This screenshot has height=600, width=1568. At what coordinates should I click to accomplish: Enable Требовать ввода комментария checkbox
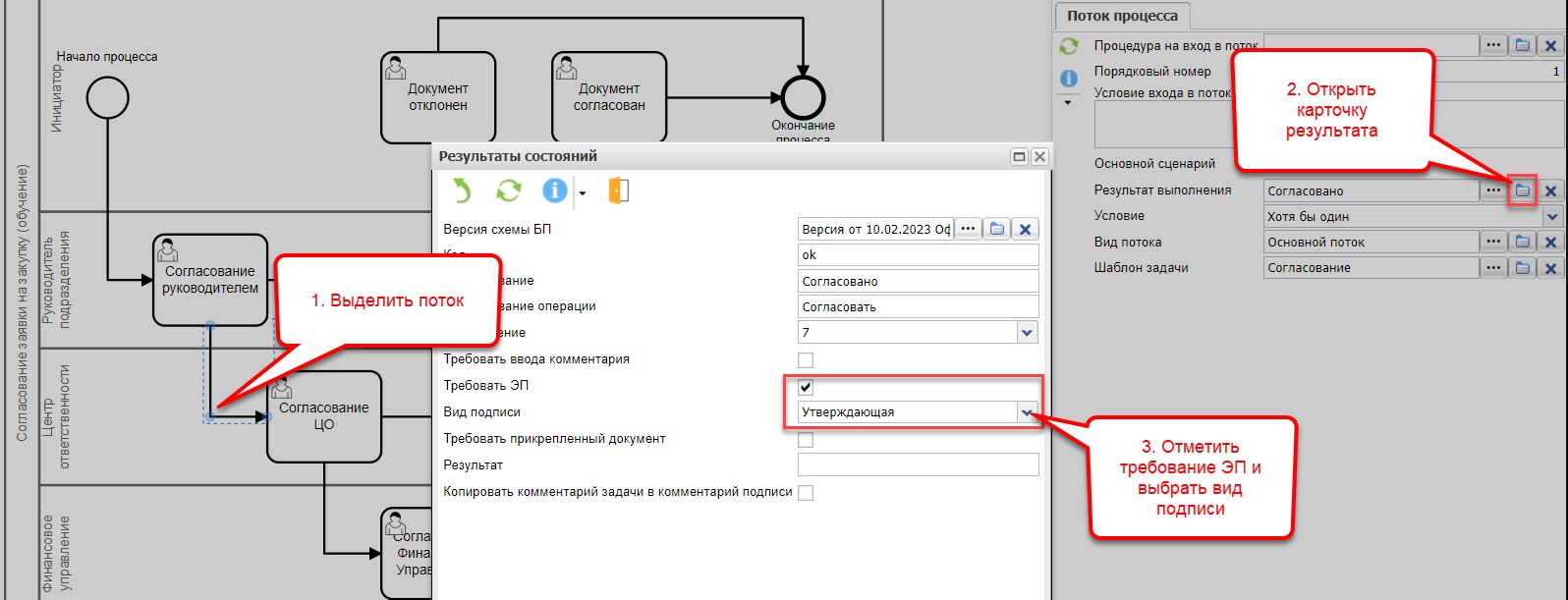[x=806, y=360]
